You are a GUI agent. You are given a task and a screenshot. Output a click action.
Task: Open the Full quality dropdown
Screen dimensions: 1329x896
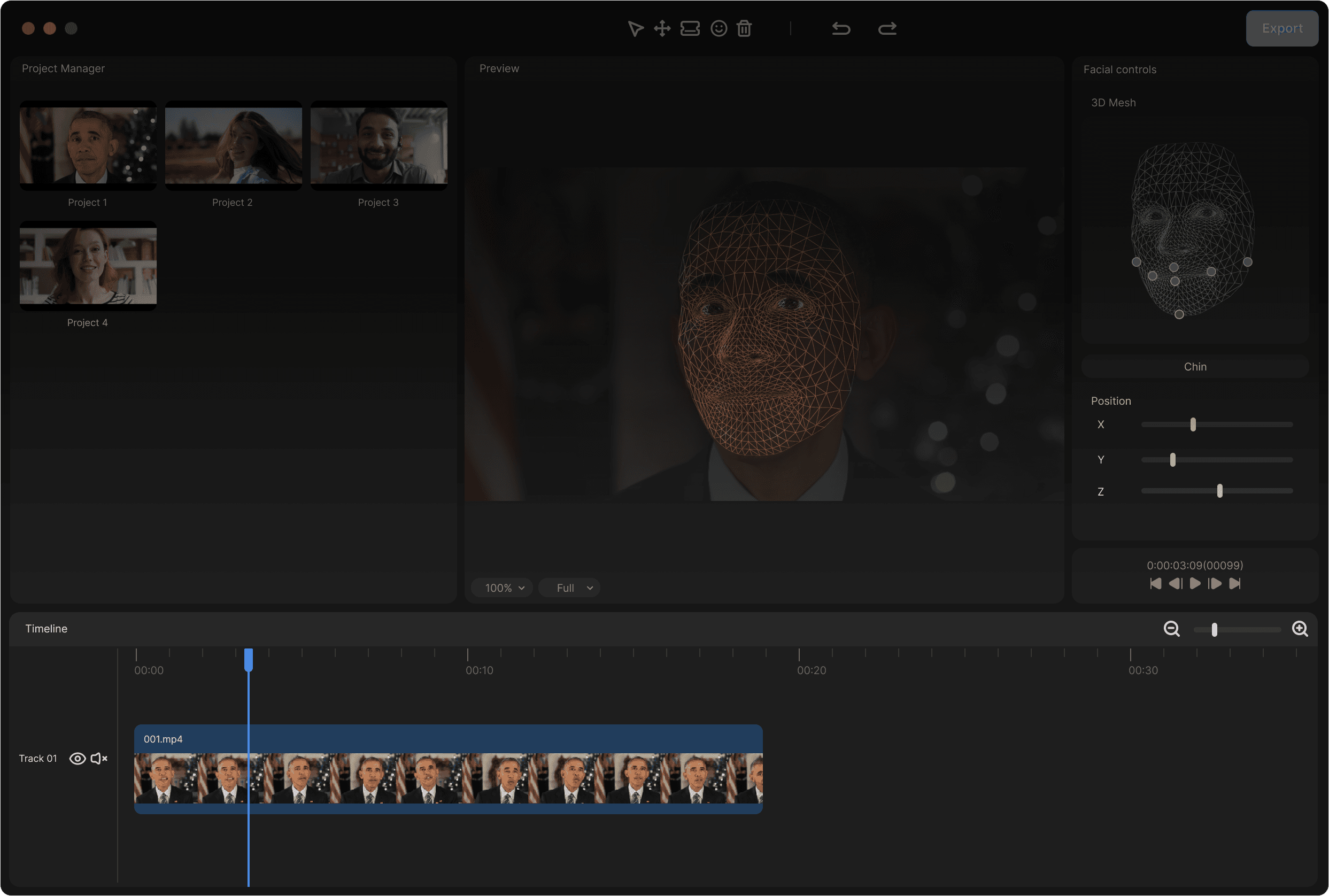pyautogui.click(x=570, y=588)
